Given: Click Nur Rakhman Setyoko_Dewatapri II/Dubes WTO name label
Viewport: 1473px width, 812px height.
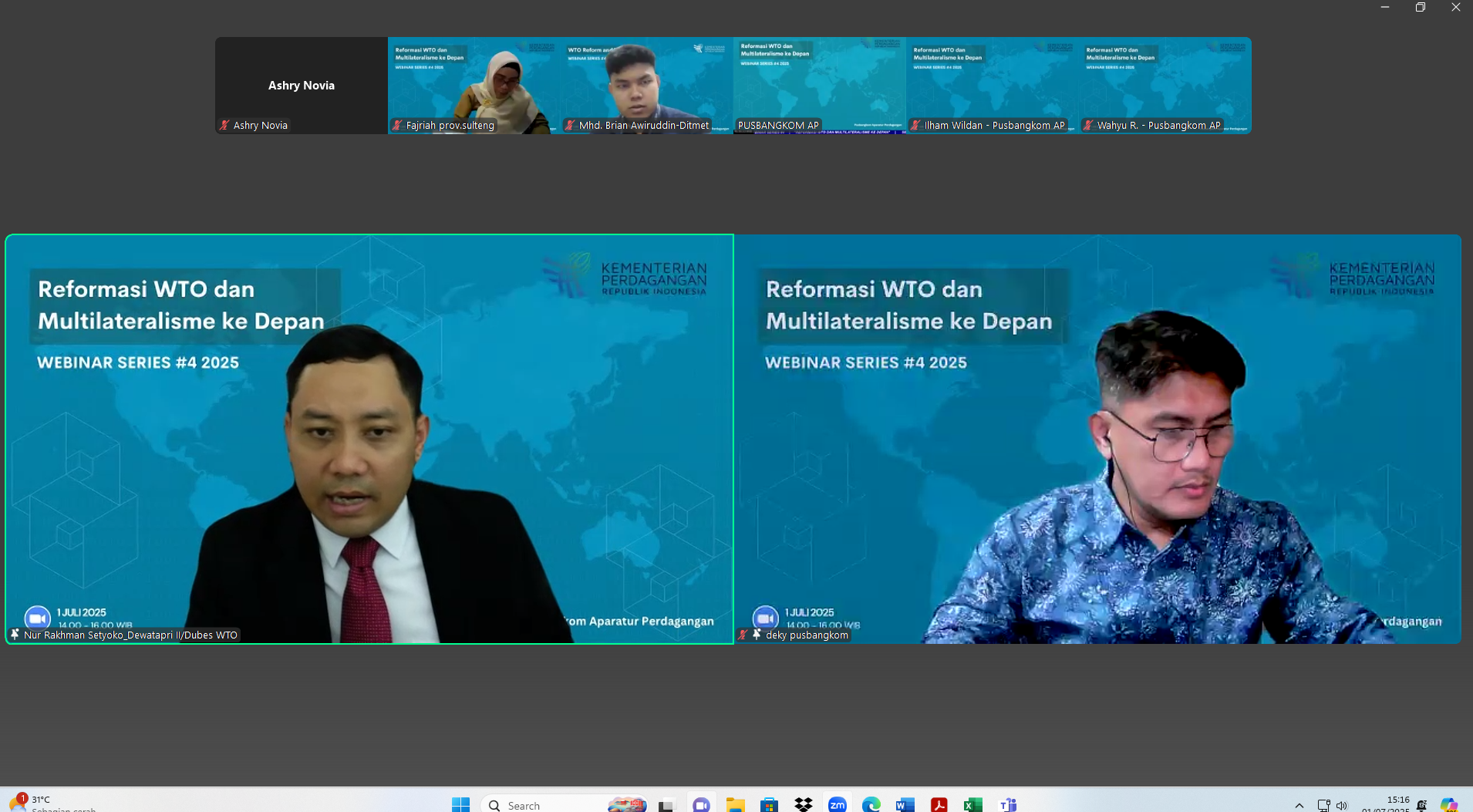Looking at the screenshot, I should pos(130,635).
